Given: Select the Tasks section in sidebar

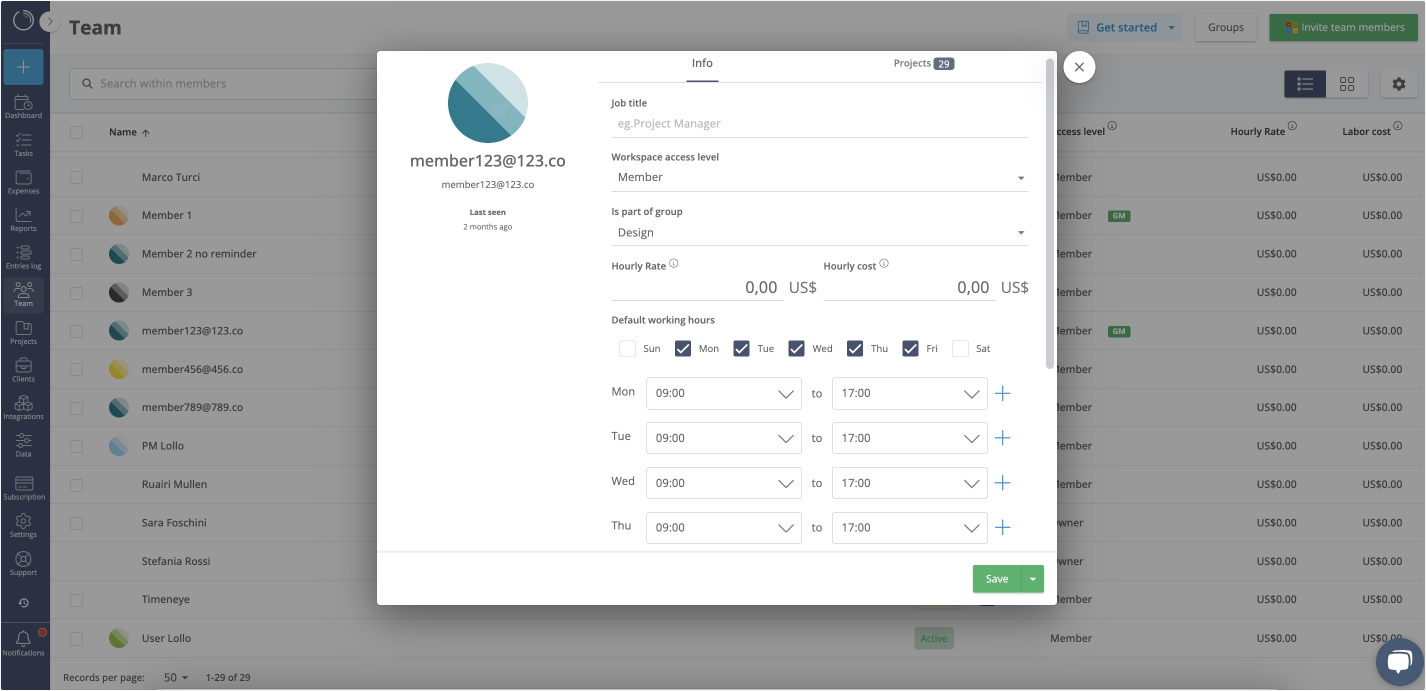Looking at the screenshot, I should (x=23, y=143).
